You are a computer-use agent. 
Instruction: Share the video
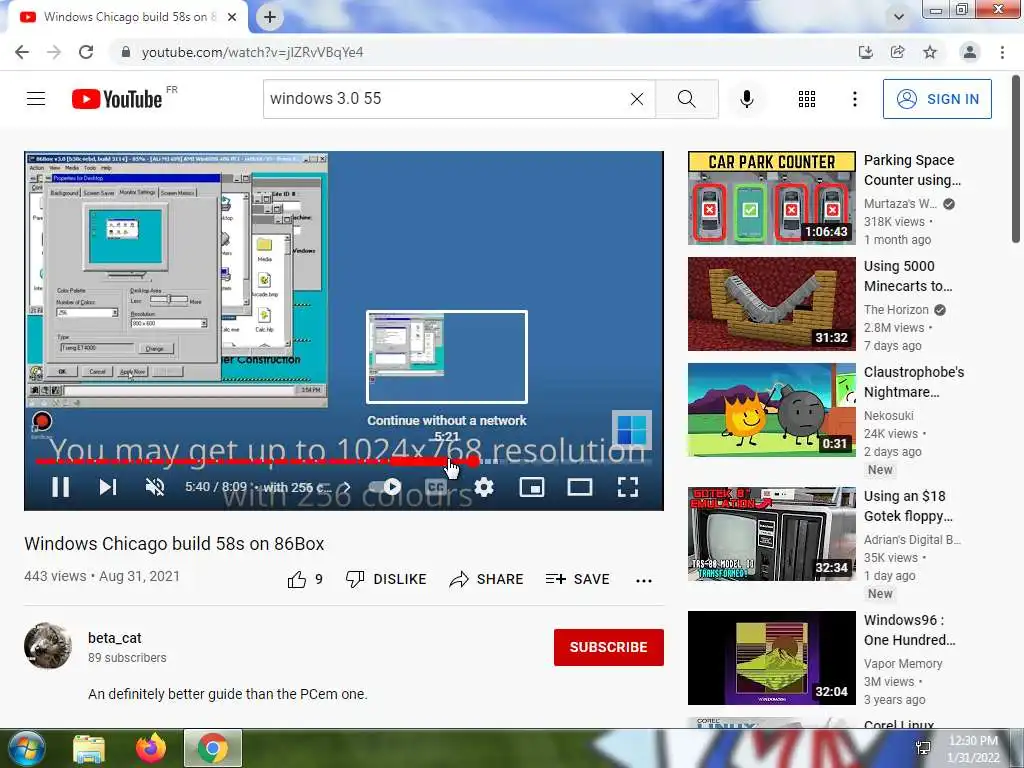coord(487,579)
